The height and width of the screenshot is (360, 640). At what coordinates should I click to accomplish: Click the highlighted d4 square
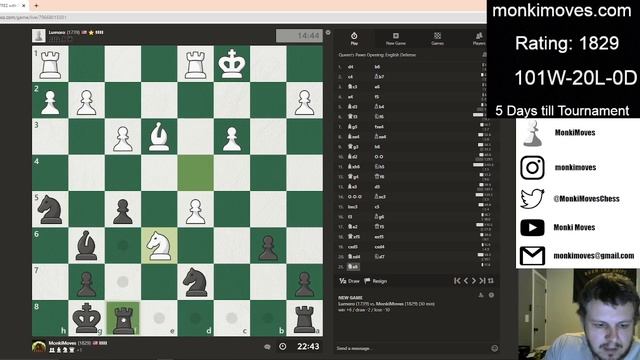[196, 173]
